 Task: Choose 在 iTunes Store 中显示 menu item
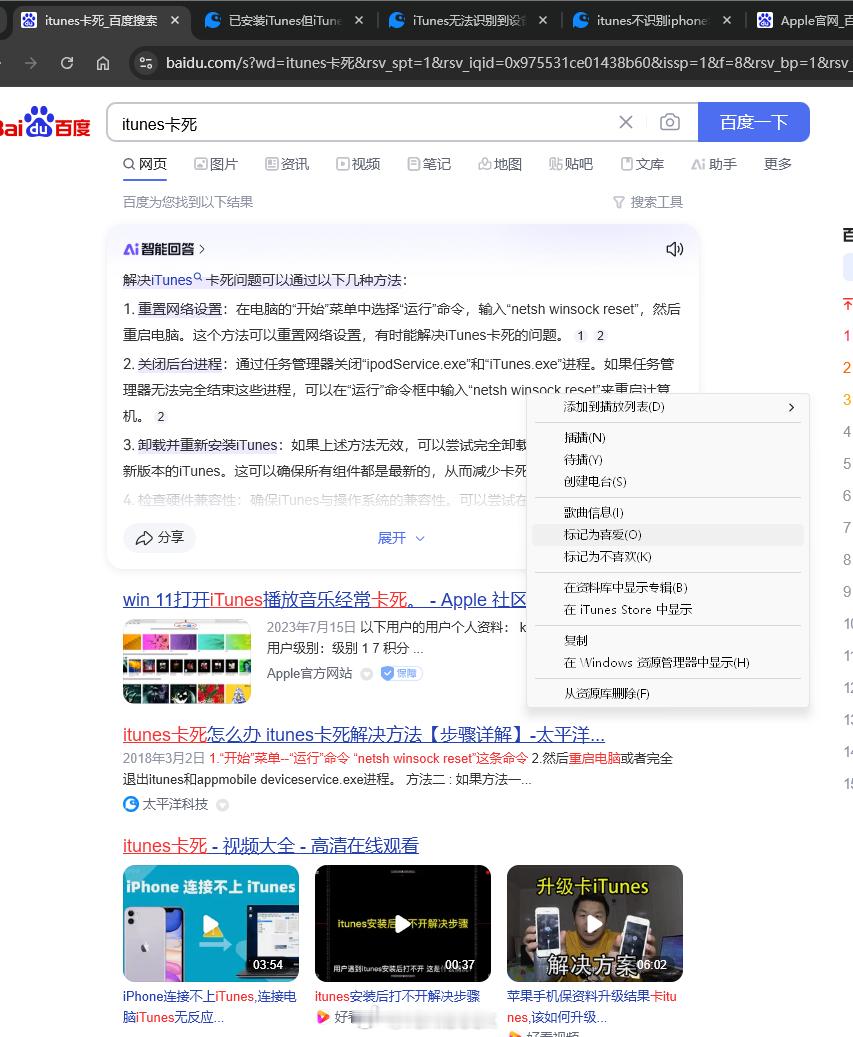668,610
